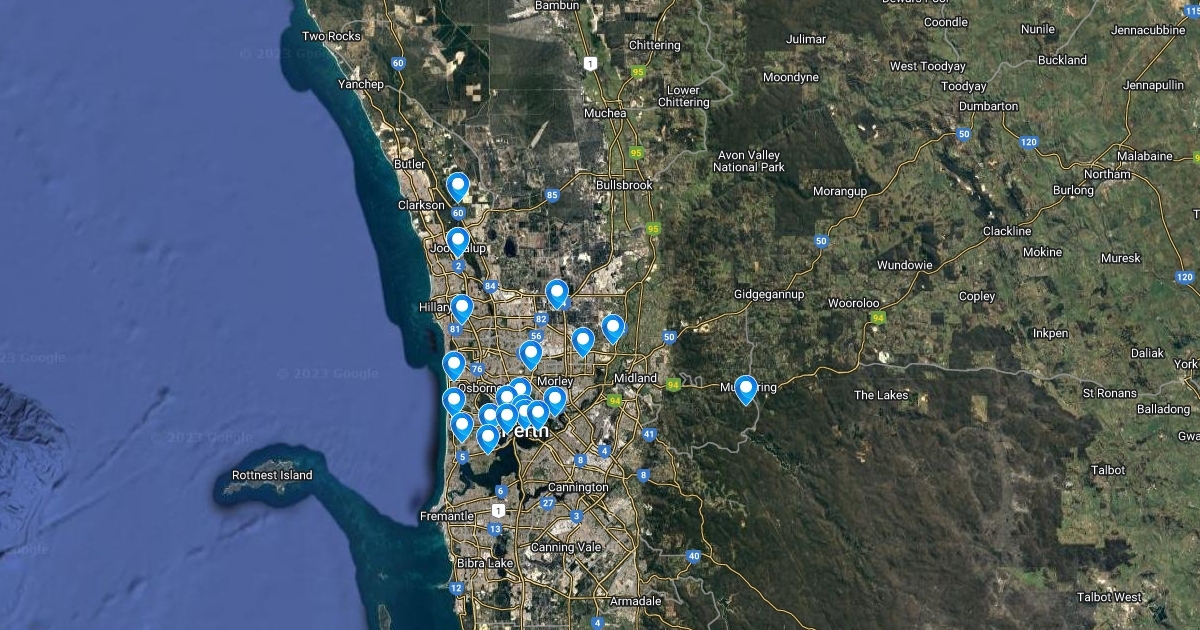The image size is (1200, 630).
Task: Select the Jennacubbine label
Action: point(1148,30)
